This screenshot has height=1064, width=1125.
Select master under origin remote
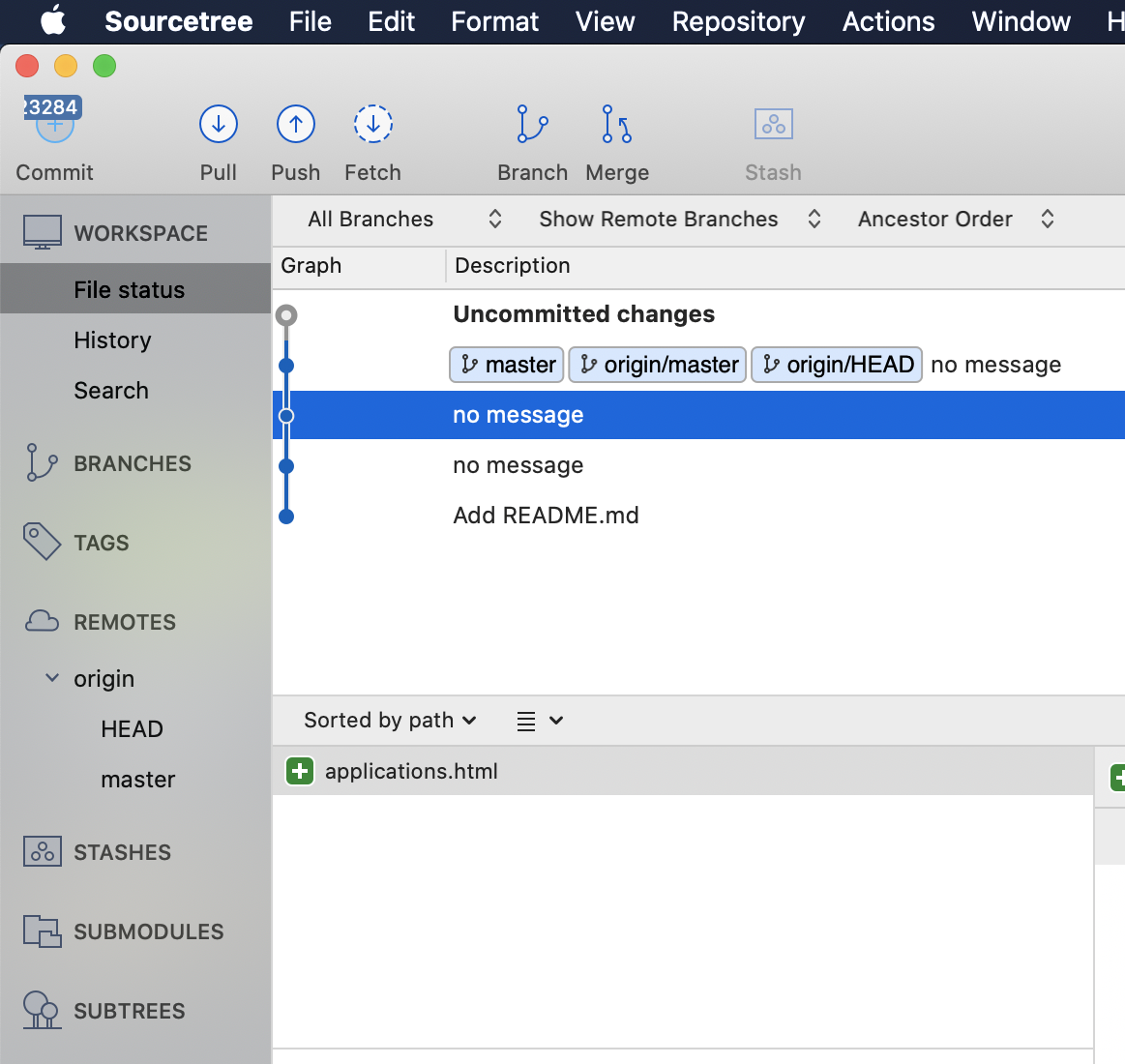tap(137, 780)
